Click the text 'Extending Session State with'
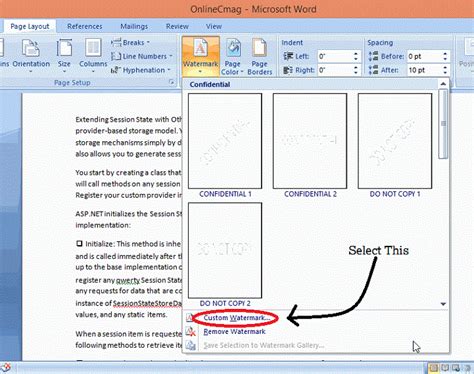Viewport: 474px width, 374px height. pyautogui.click(x=122, y=119)
